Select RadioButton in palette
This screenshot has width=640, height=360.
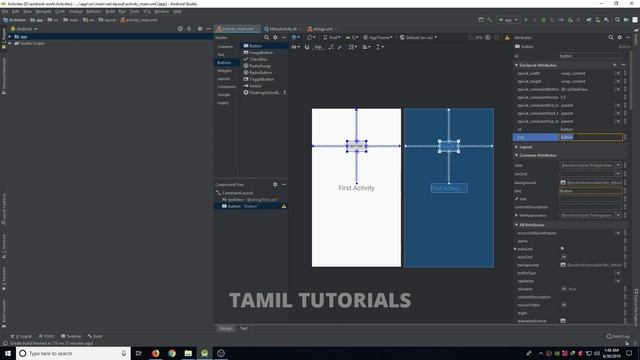pyautogui.click(x=264, y=73)
